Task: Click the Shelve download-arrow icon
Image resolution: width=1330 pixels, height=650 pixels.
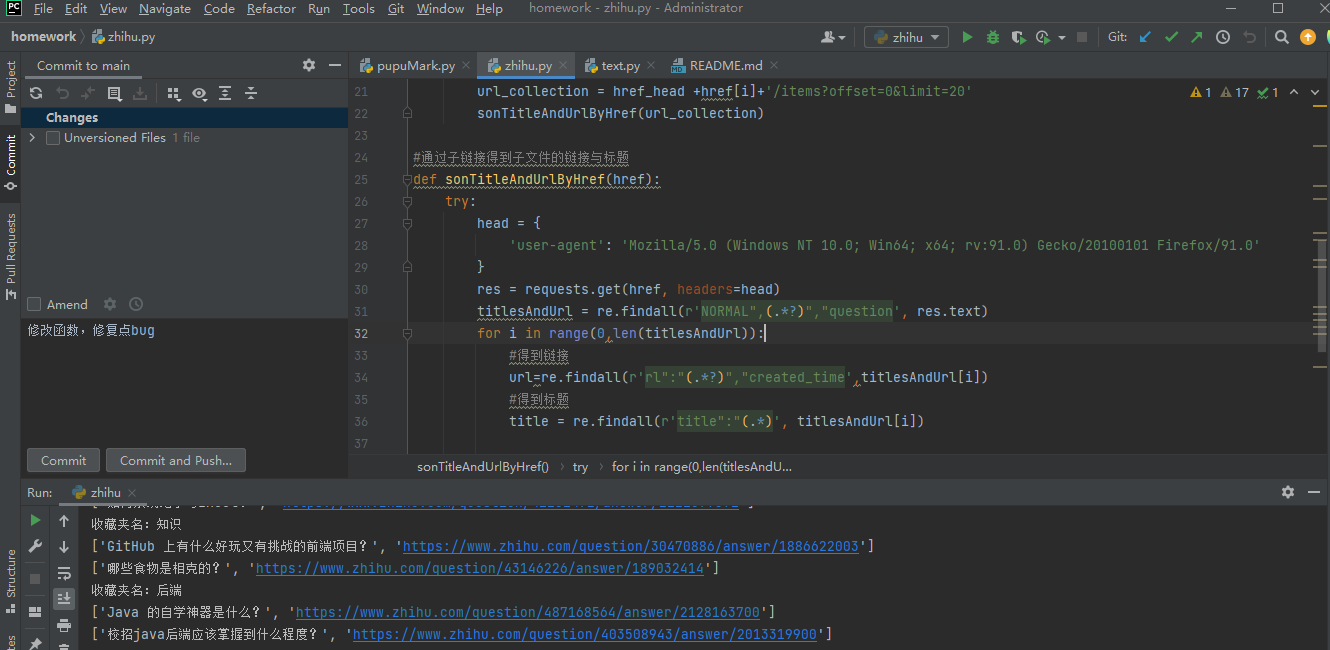Action: coord(140,93)
